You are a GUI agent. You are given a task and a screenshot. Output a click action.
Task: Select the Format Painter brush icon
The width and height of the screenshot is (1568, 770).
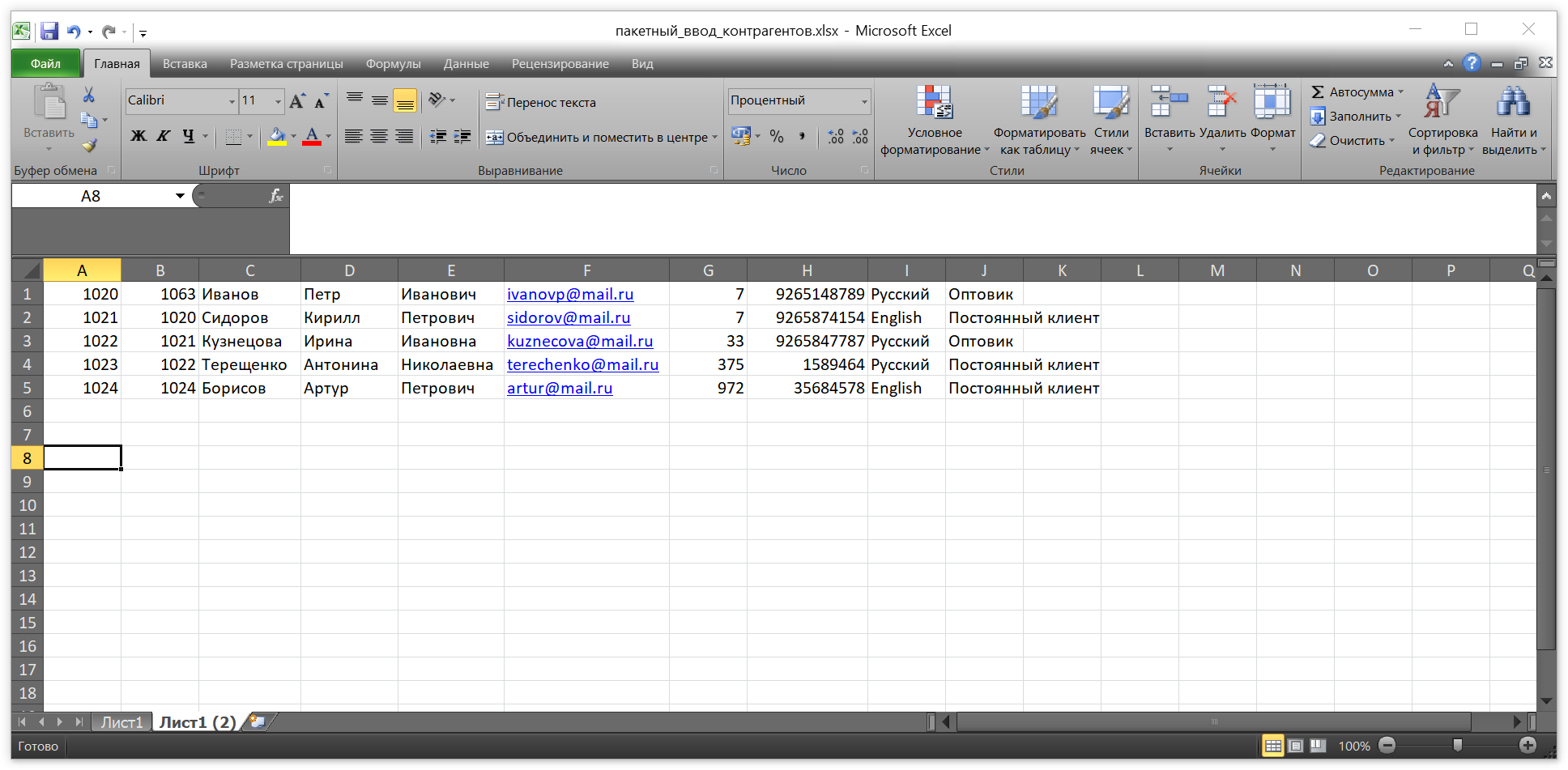point(89,145)
